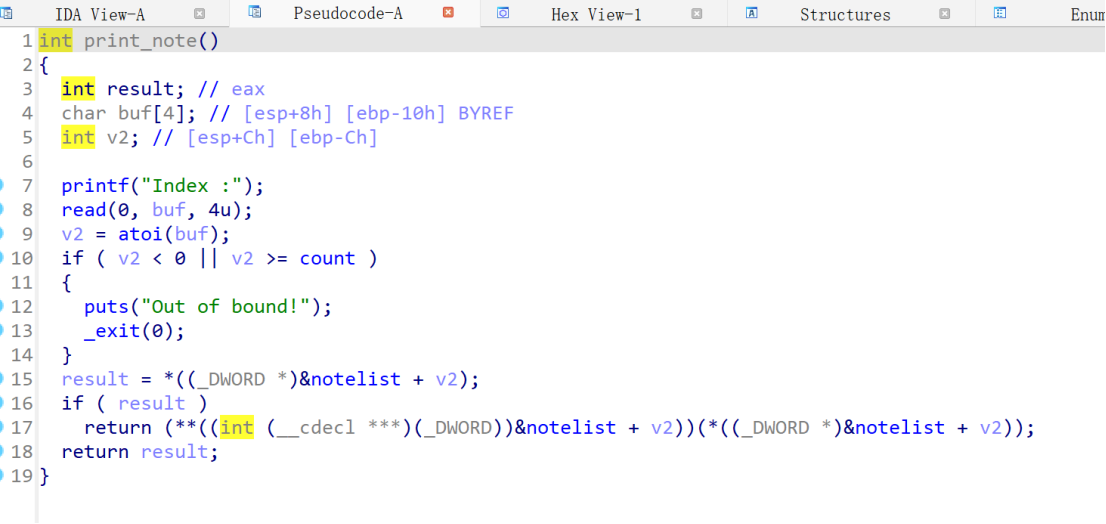Toggle breakpoint dot on line 17 return

click(2, 427)
